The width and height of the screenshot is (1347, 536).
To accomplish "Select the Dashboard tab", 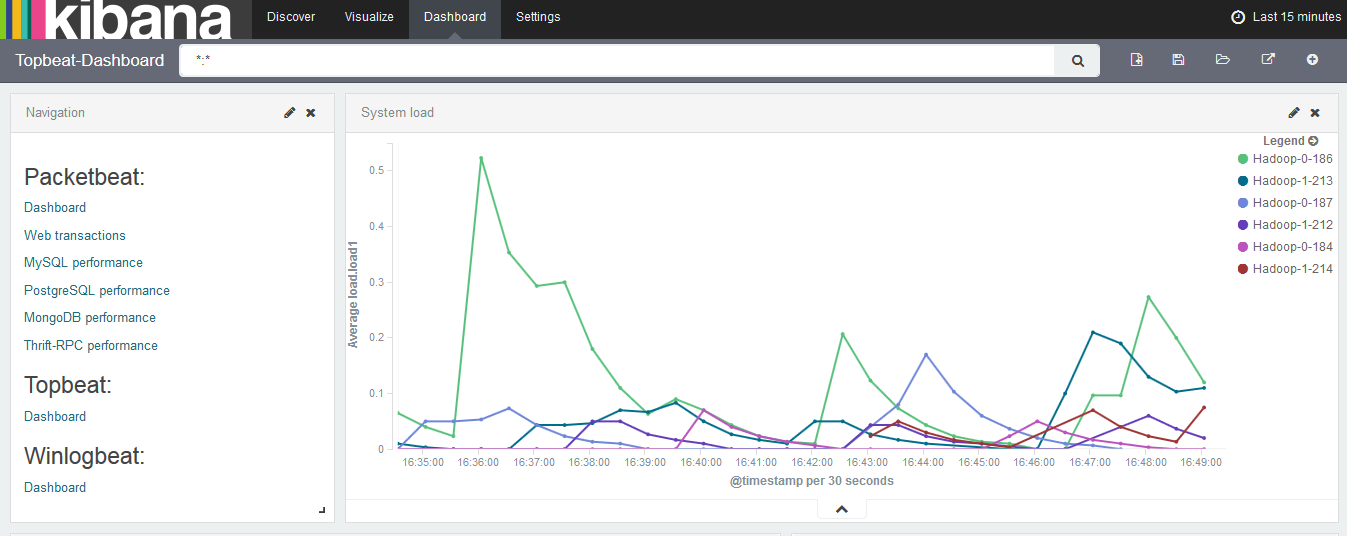I will click(455, 17).
